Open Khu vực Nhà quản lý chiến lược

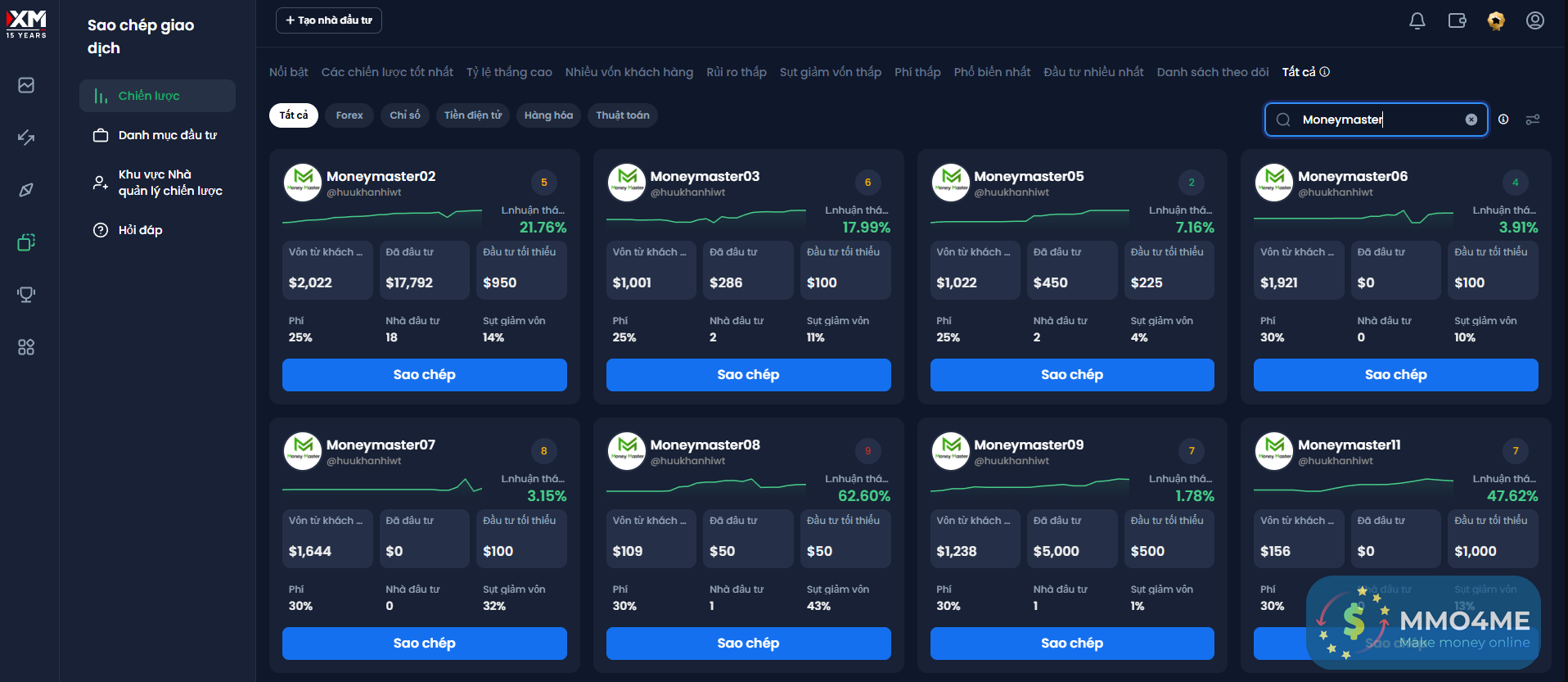[157, 183]
